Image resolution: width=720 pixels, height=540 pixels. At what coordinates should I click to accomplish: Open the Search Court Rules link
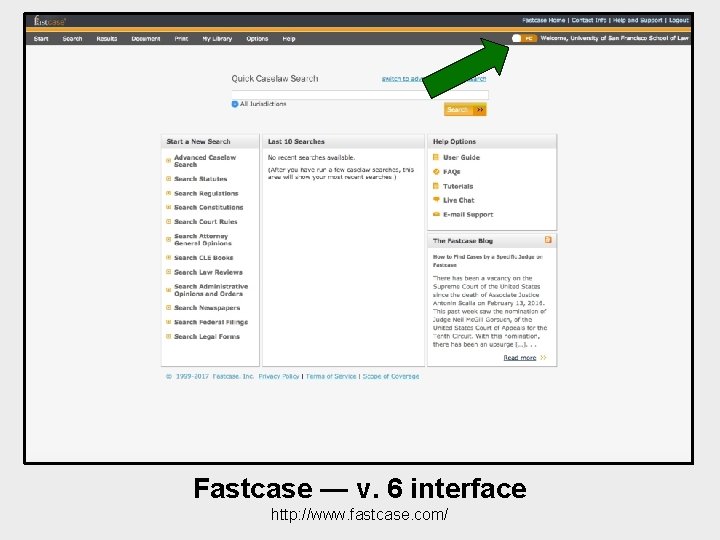click(x=206, y=221)
